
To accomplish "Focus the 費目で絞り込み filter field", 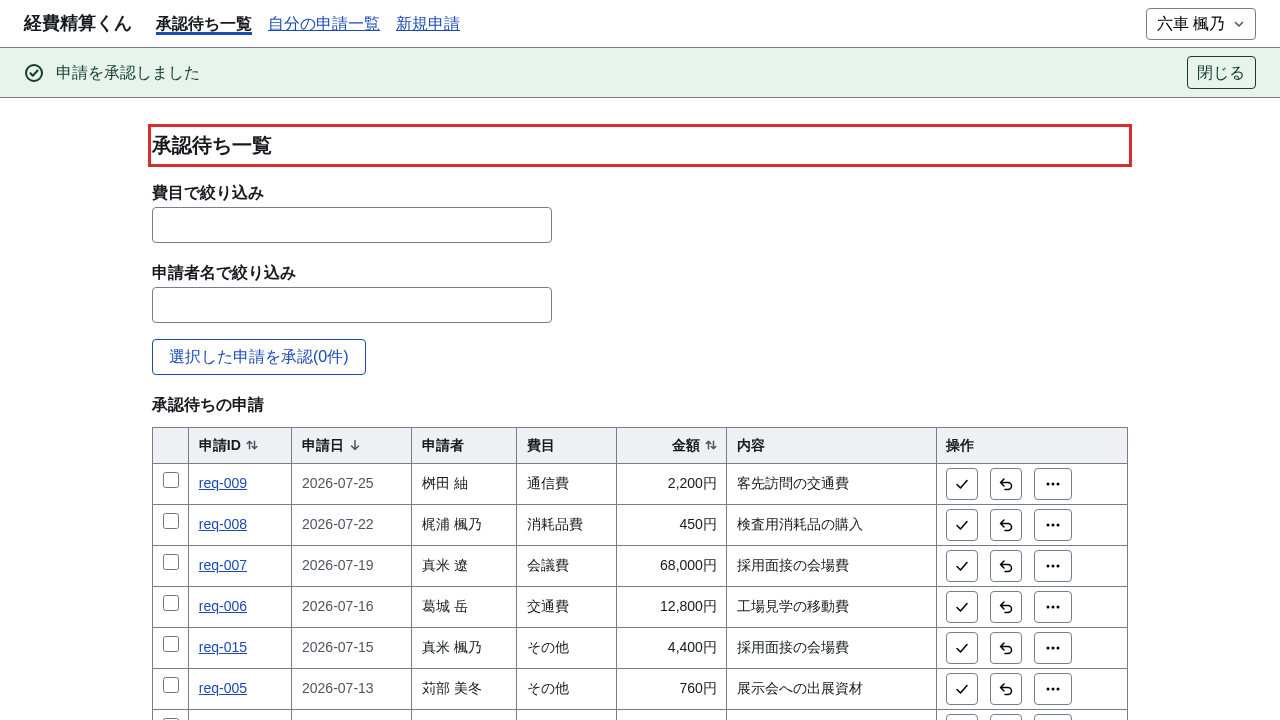I will (352, 225).
